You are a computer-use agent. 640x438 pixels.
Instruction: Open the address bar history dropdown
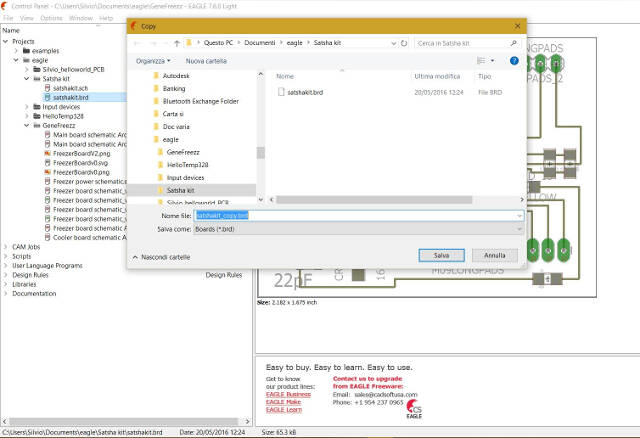(x=393, y=43)
